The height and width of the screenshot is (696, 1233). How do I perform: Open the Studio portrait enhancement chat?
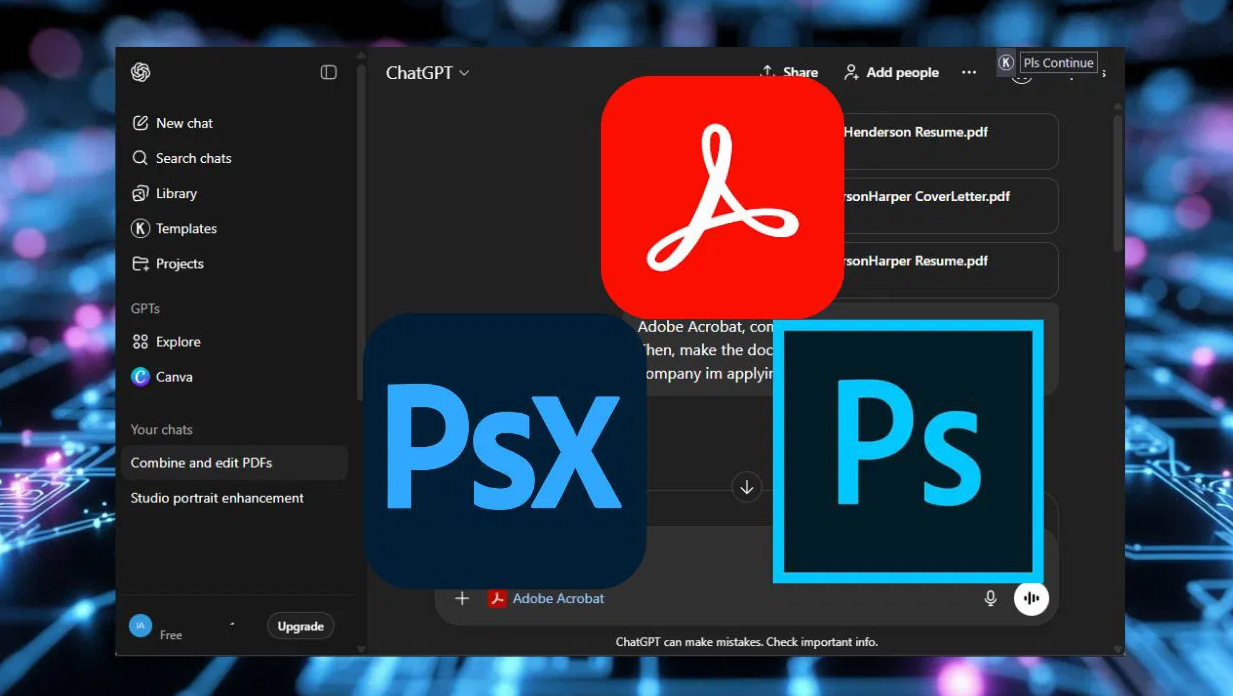217,498
